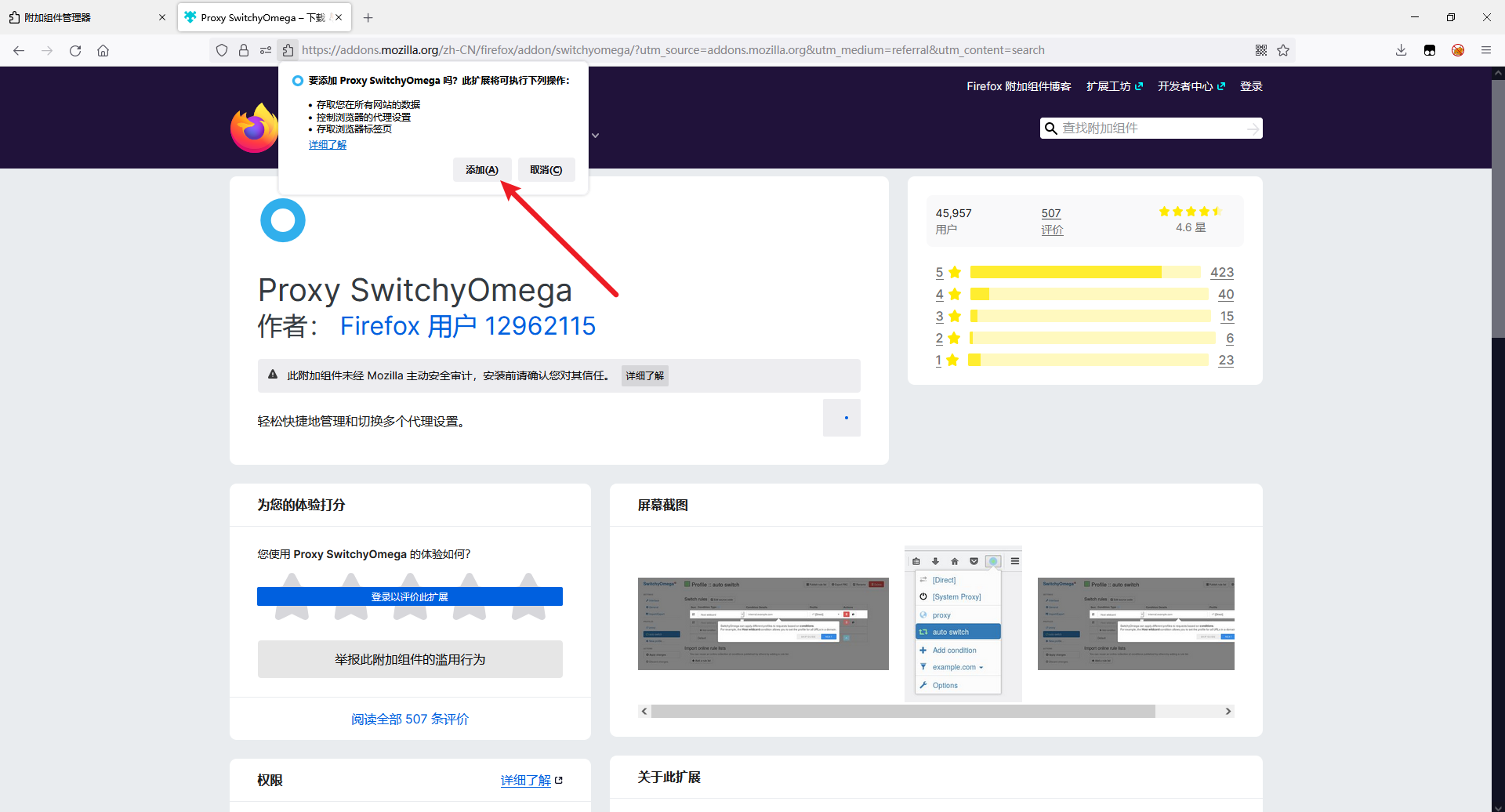The image size is (1505, 812).
Task: Open the 423 five-star reviews count
Action: (1222, 272)
